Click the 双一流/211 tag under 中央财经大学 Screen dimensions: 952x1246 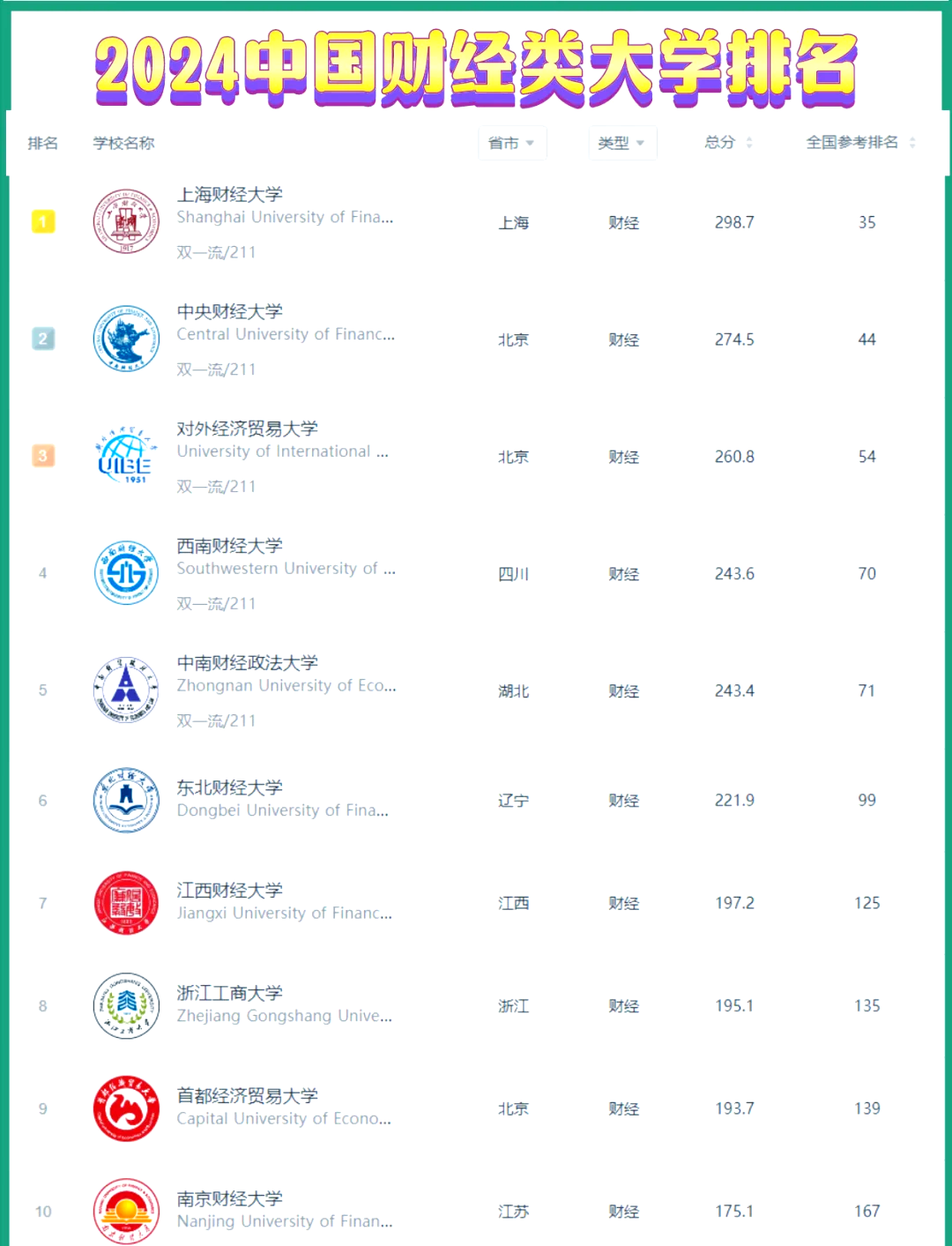pos(216,369)
